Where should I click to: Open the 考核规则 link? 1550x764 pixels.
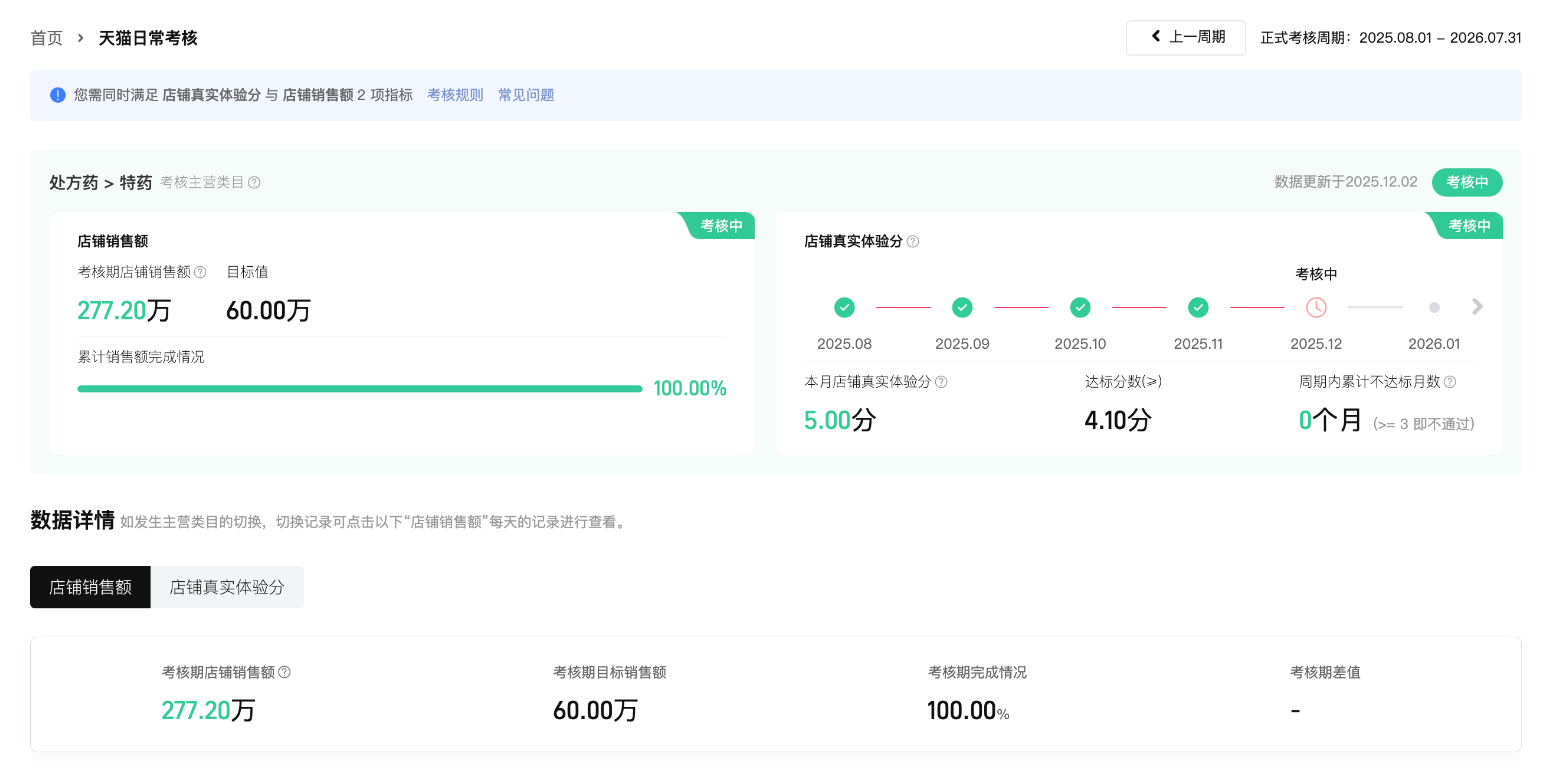coord(455,95)
